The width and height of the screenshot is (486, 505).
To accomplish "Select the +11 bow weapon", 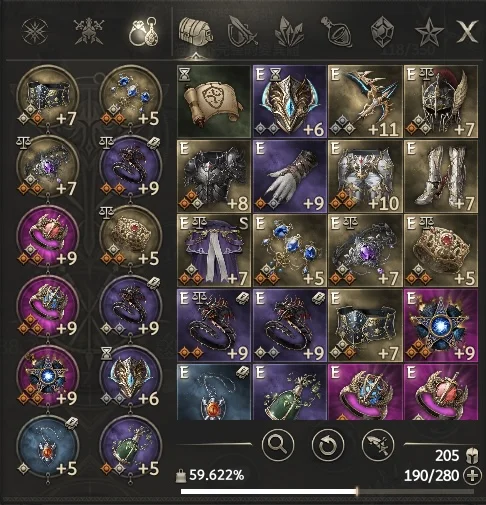I will 365,101.
